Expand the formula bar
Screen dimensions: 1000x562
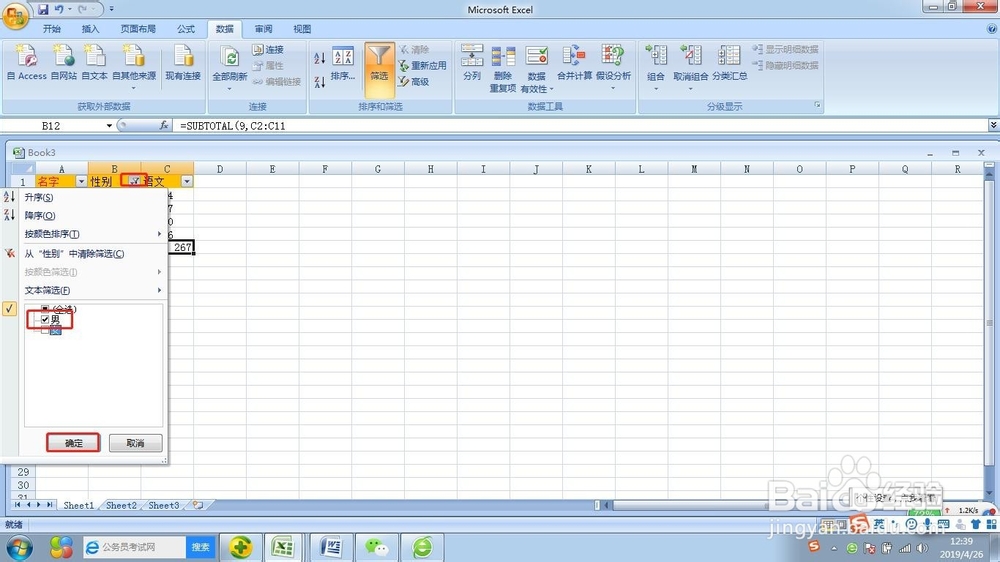click(x=993, y=126)
